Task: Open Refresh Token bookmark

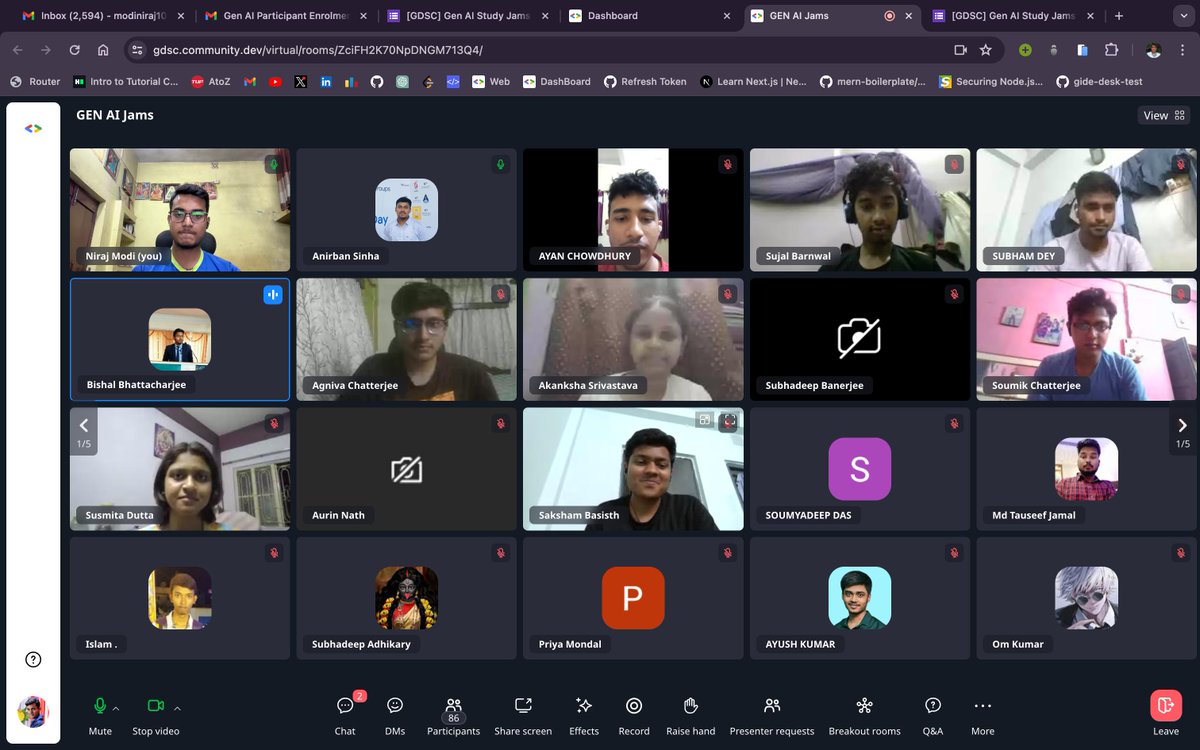Action: click(645, 82)
